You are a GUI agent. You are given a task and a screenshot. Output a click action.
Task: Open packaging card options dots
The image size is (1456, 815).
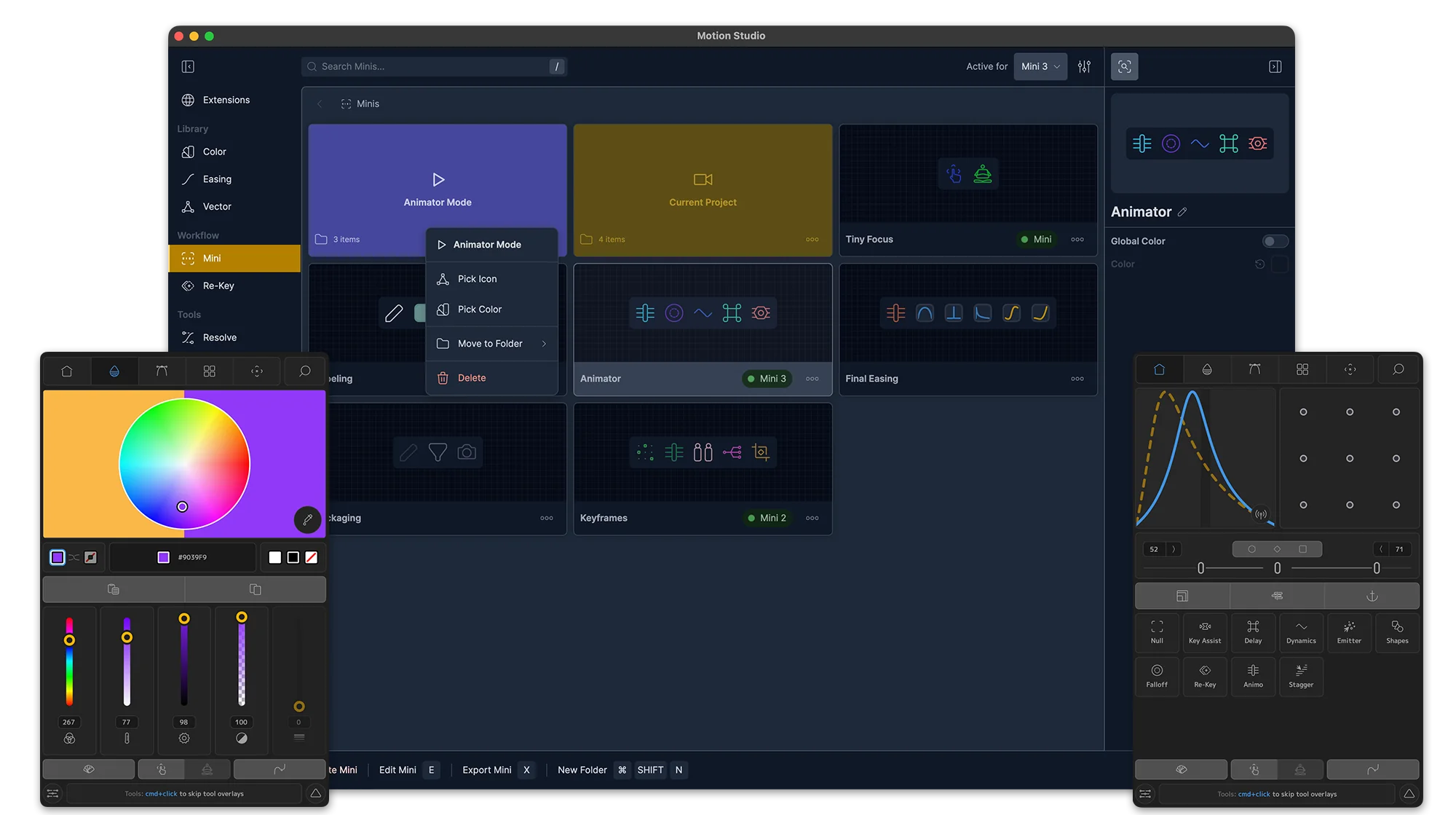pyautogui.click(x=547, y=518)
